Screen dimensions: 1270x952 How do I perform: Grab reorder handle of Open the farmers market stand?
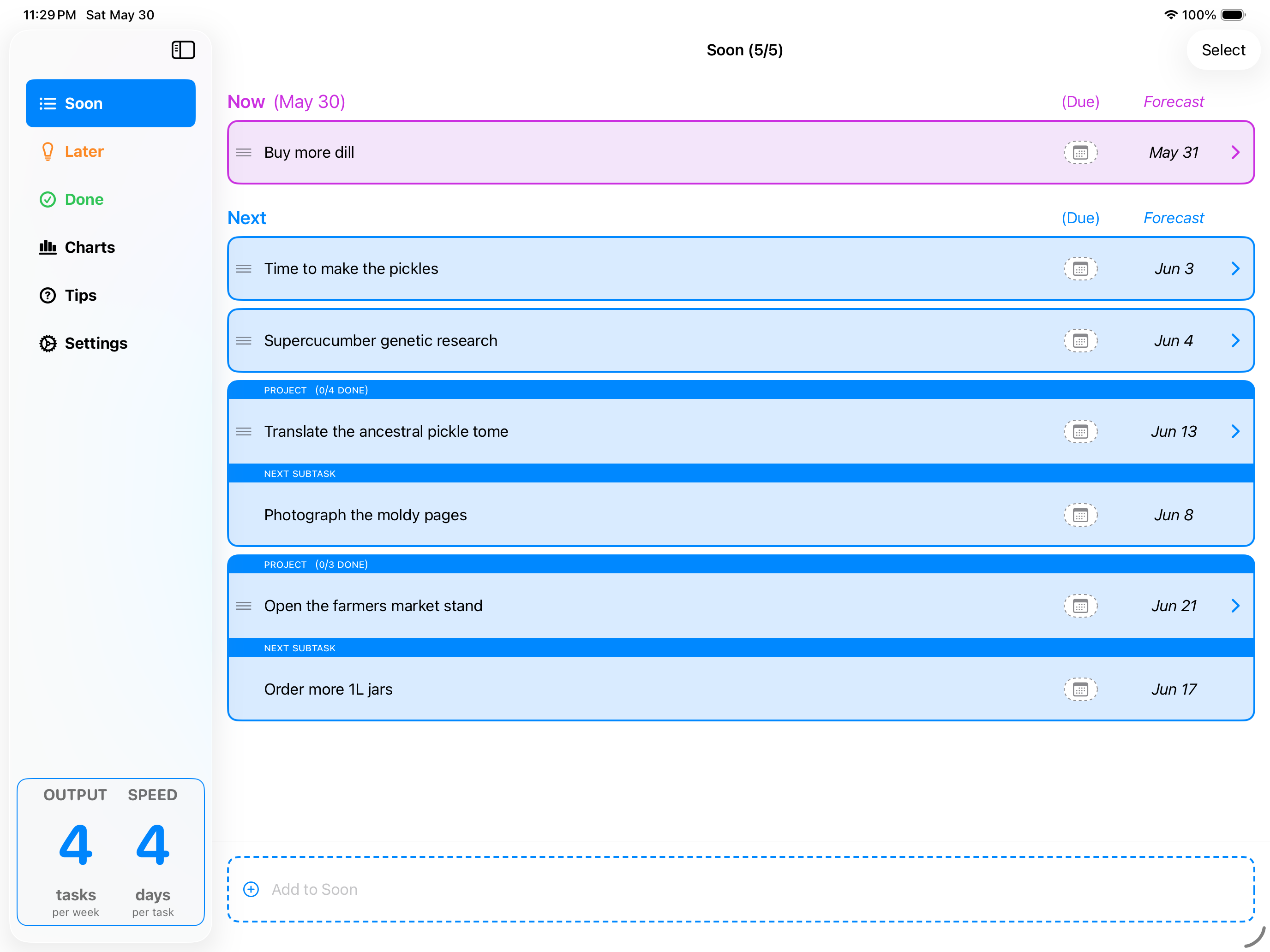tap(244, 606)
